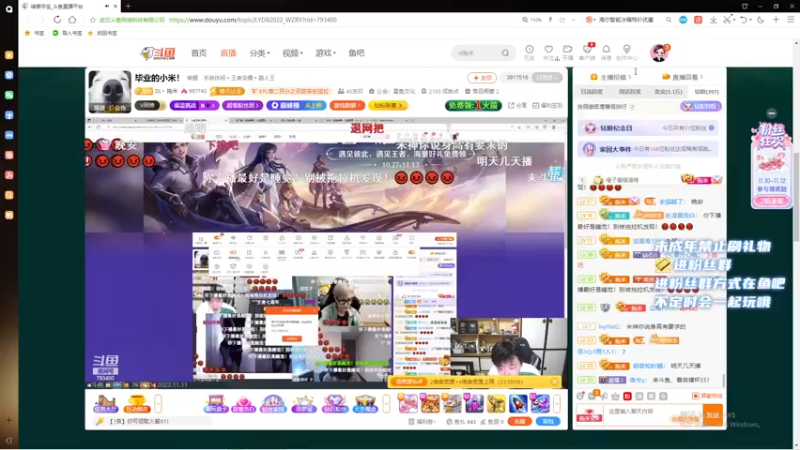Close the yellow buff notification bar

click(x=555, y=382)
